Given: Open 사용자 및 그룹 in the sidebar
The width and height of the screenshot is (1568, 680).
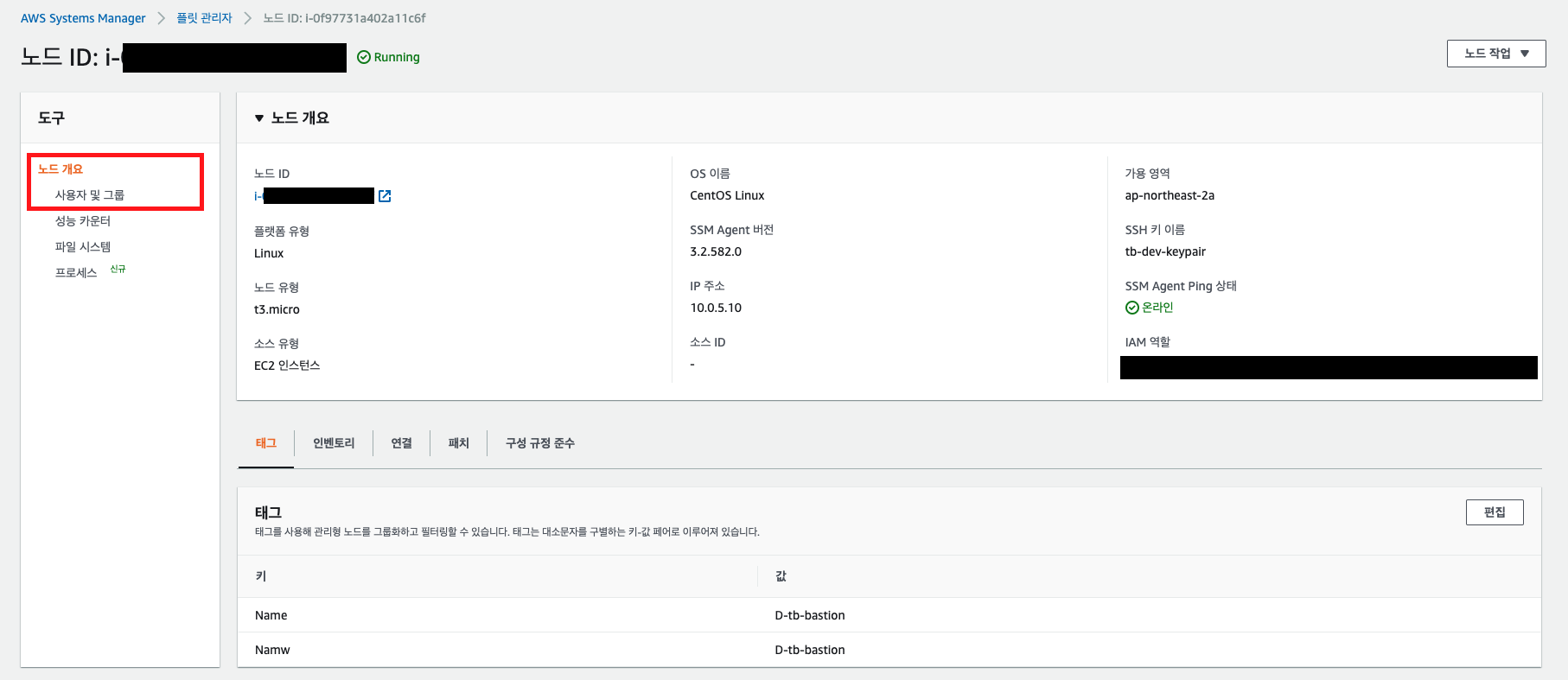Looking at the screenshot, I should [x=90, y=195].
